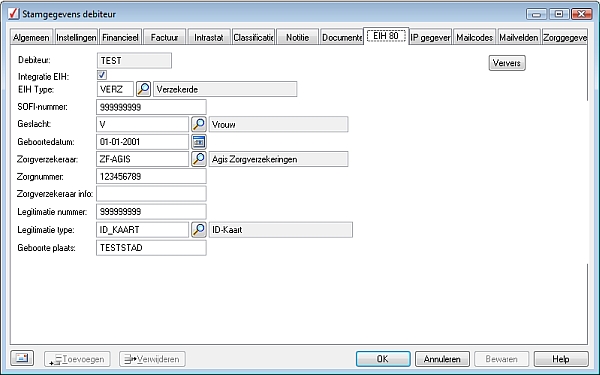Click the Integratie EIH label
600x375 pixels.
click(44, 77)
